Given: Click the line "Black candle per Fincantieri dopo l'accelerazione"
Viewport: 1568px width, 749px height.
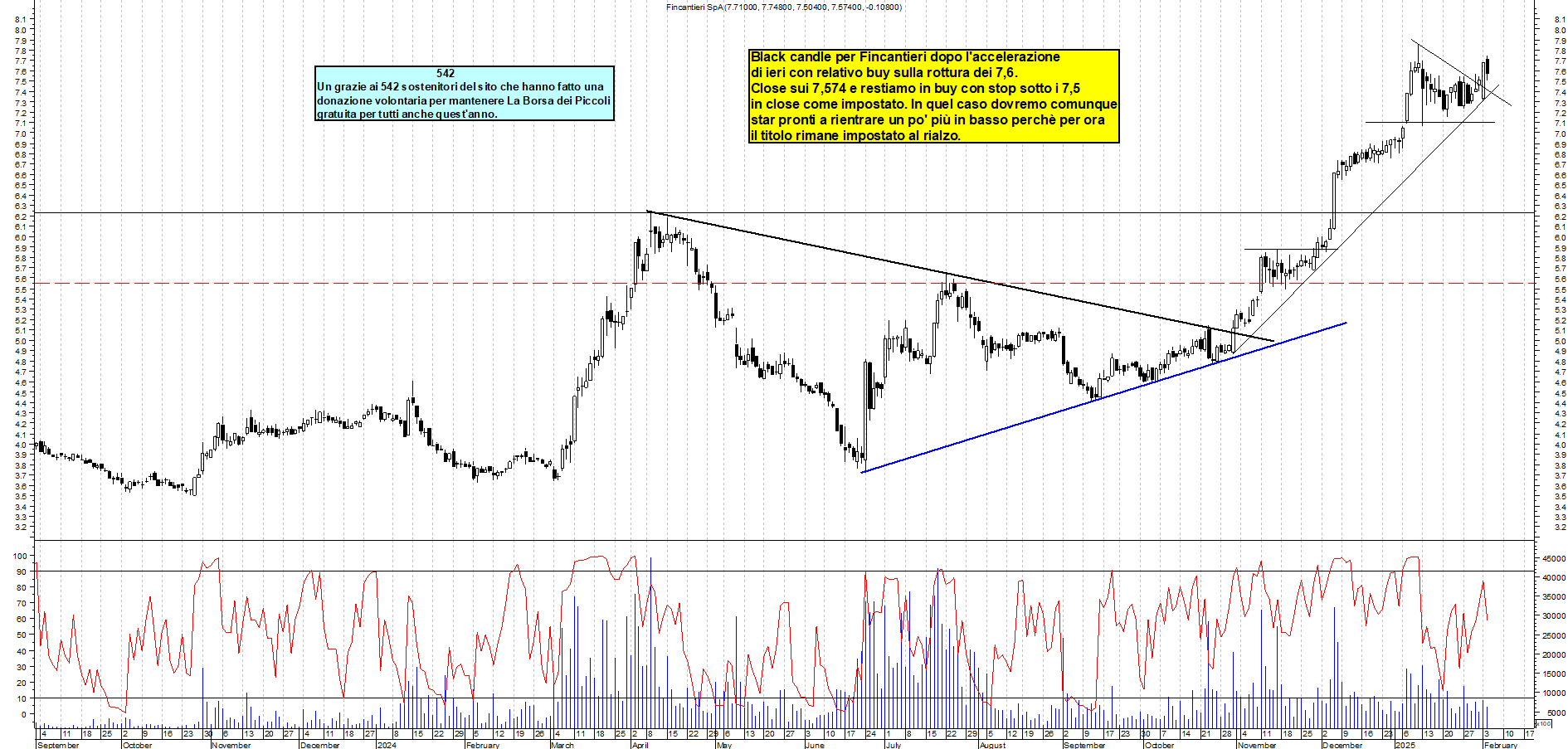Looking at the screenshot, I should coord(905,57).
